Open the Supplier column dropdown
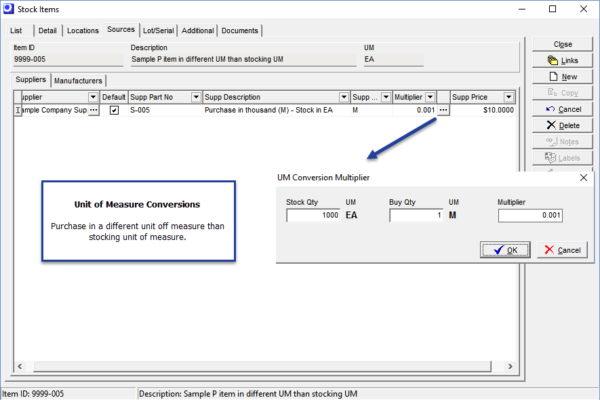The width and height of the screenshot is (600, 400). (93, 97)
